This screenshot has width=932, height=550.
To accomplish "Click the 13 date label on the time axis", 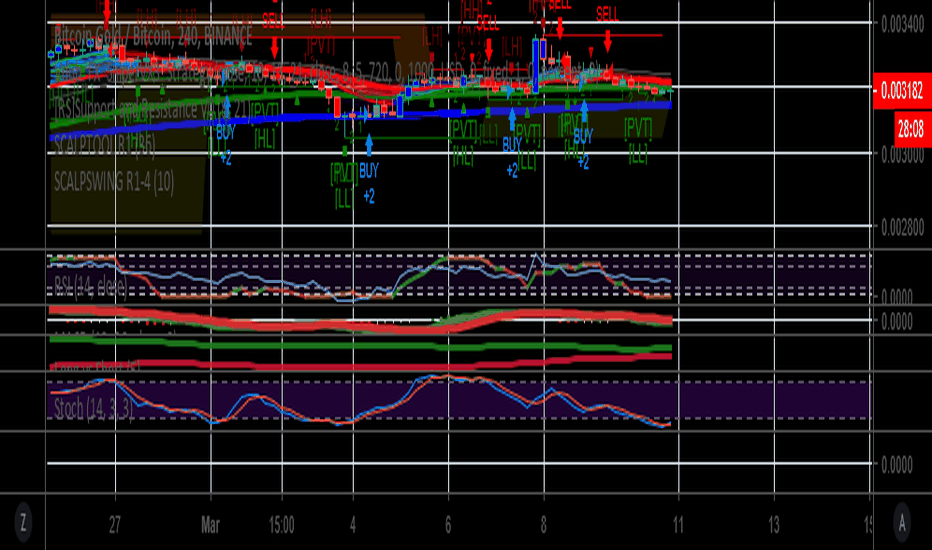I will pyautogui.click(x=773, y=525).
